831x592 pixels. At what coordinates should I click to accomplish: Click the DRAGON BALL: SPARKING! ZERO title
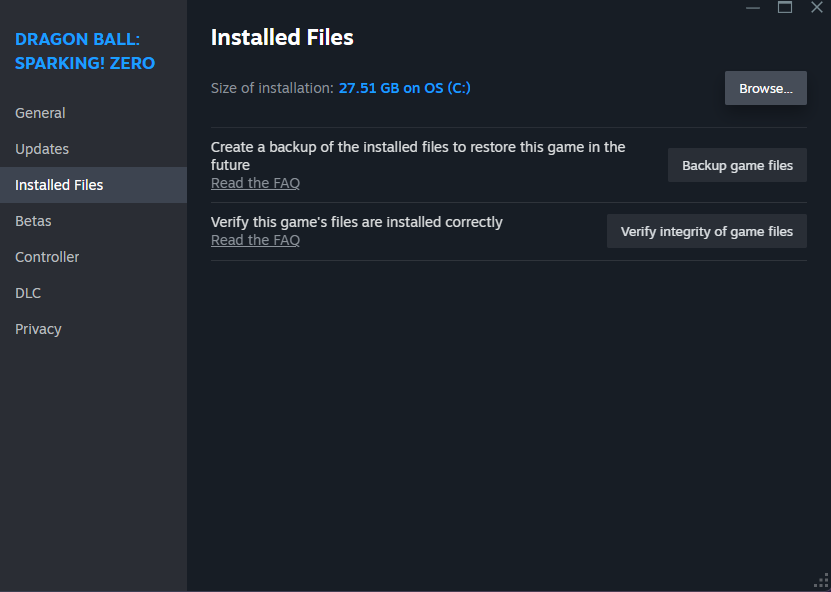84,52
